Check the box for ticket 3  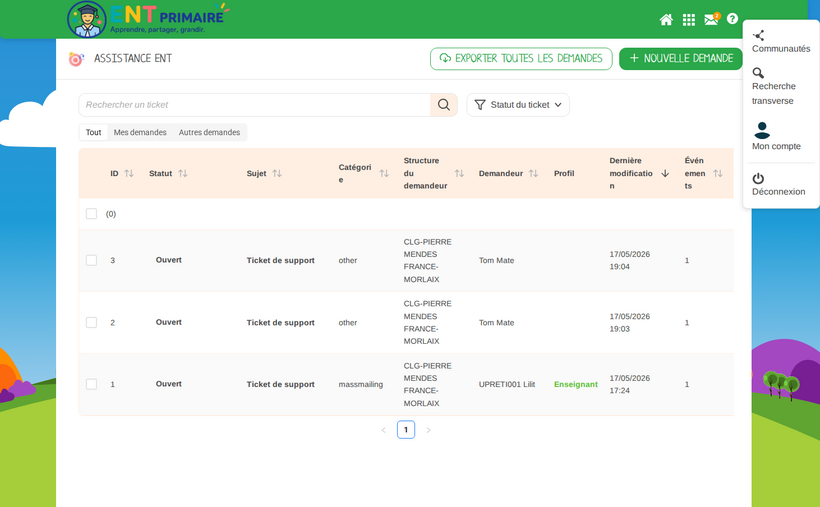[92, 260]
